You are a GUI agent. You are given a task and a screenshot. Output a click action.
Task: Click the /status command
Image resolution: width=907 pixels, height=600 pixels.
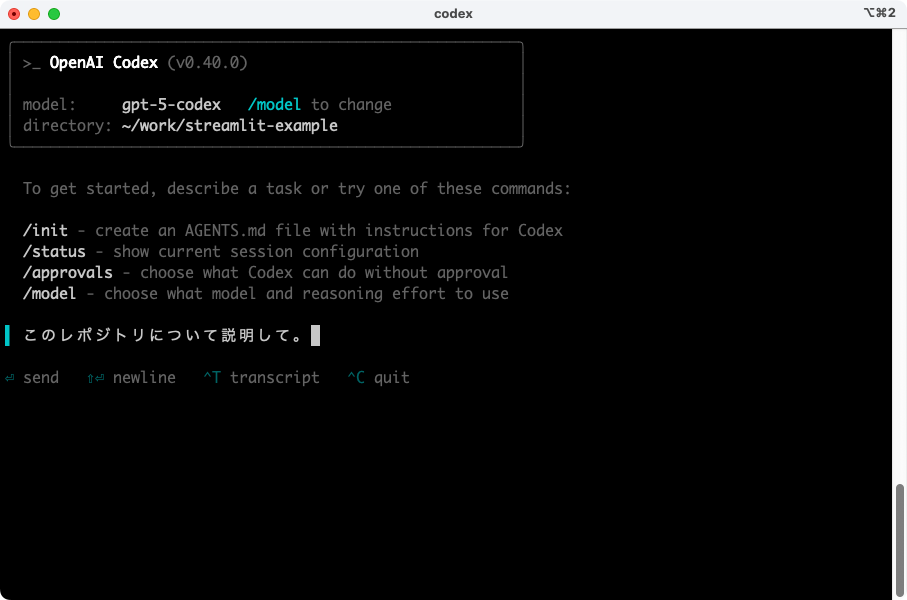click(x=54, y=252)
